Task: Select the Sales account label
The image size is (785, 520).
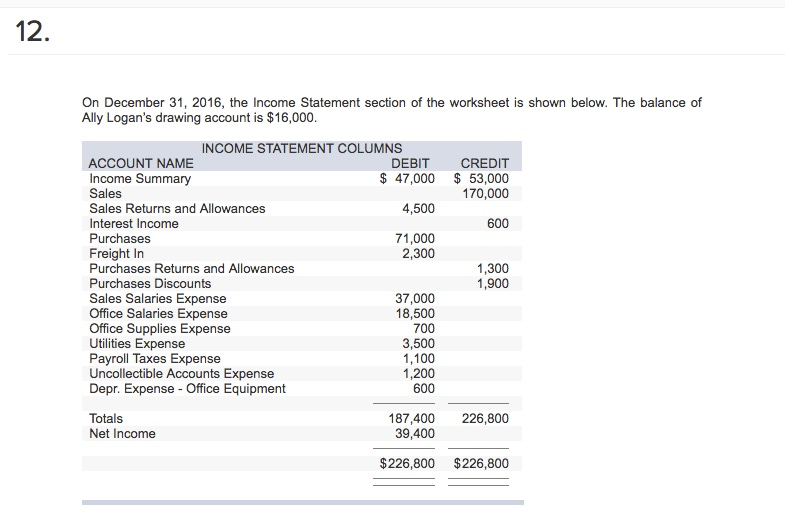Action: pos(105,194)
